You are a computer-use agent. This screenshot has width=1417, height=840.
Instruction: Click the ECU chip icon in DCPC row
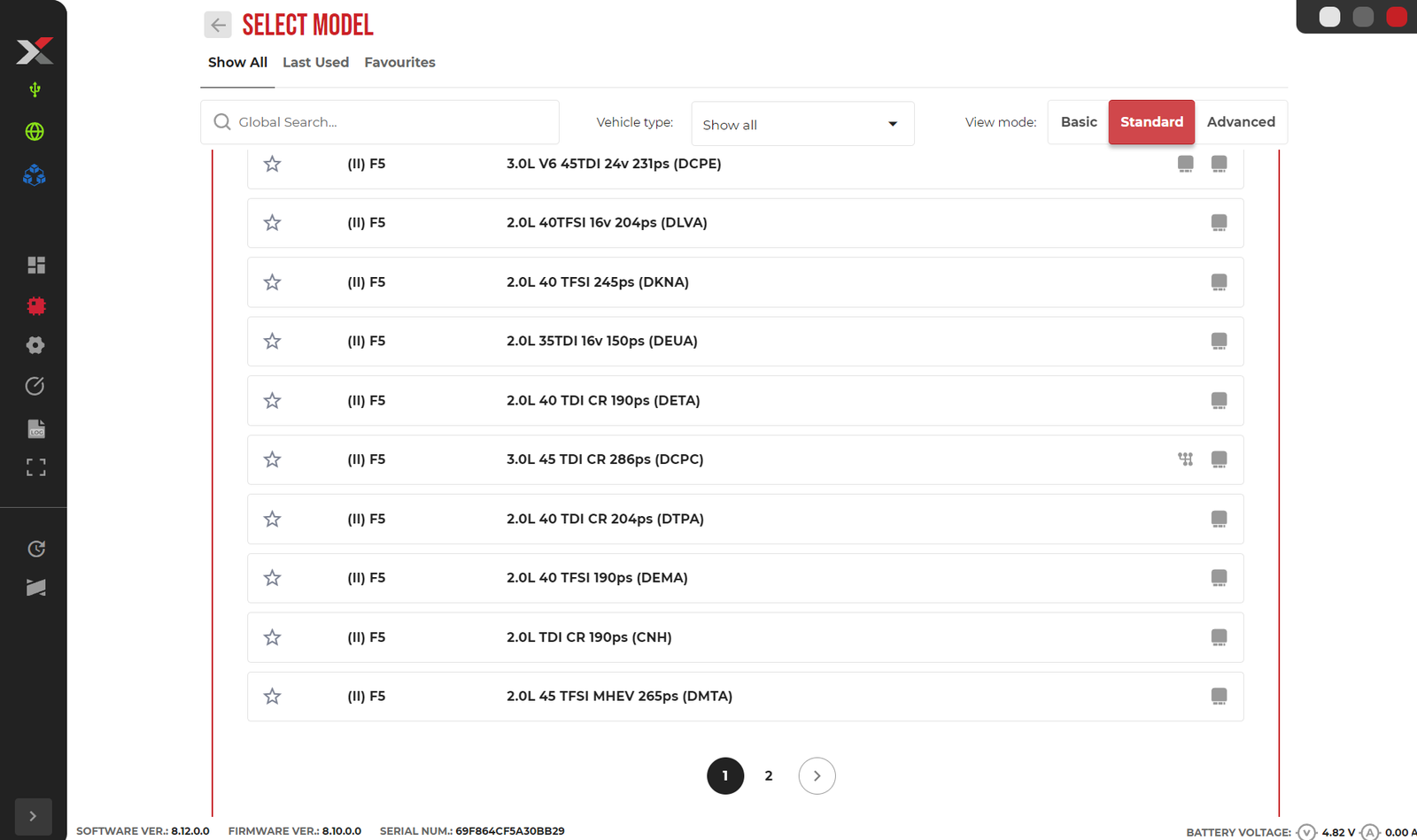pyautogui.click(x=1220, y=459)
